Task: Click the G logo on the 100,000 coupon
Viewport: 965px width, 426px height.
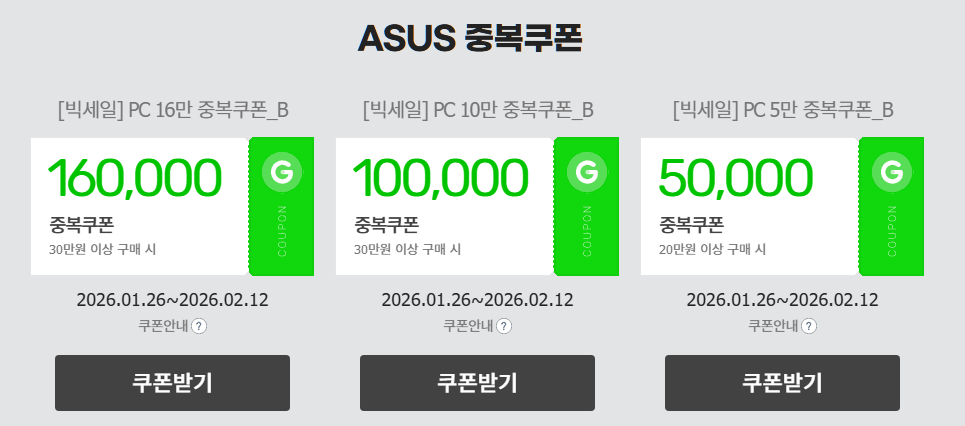Action: pyautogui.click(x=586, y=172)
